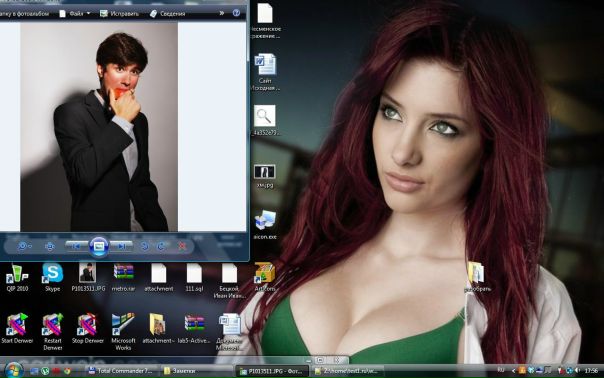Select the metro.rar archive icon

[123, 277]
